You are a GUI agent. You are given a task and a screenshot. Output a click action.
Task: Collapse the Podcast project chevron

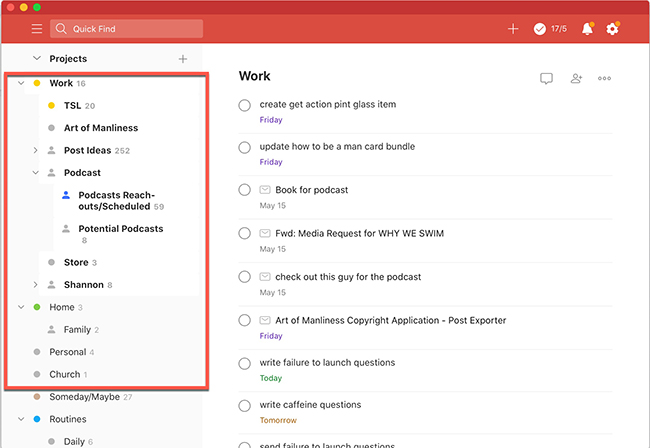36,173
